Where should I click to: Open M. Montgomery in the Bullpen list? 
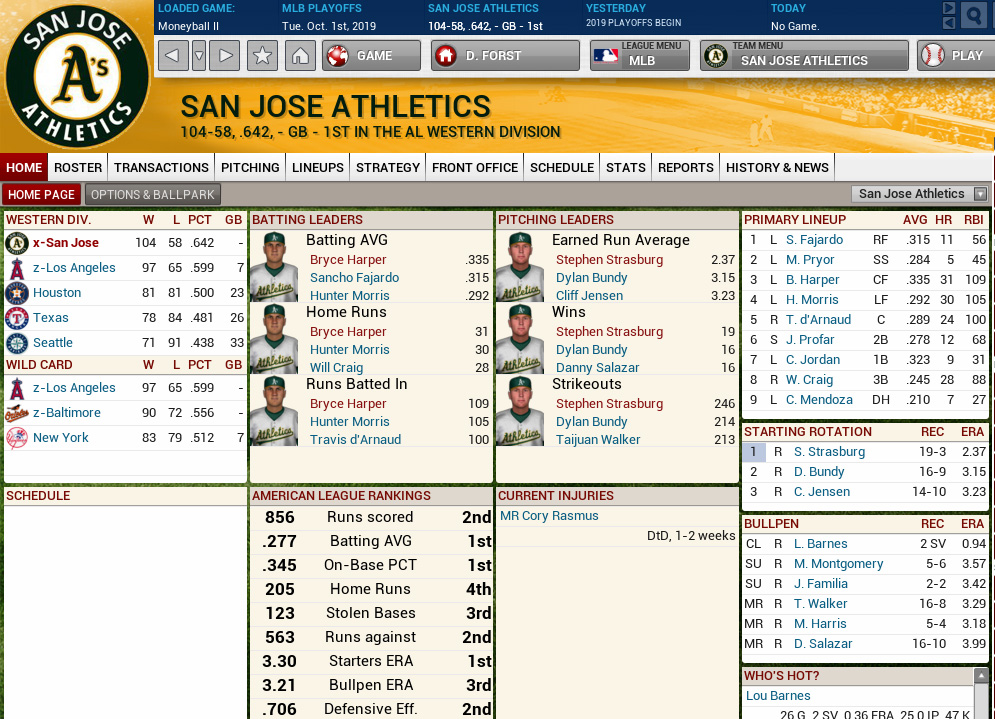838,564
